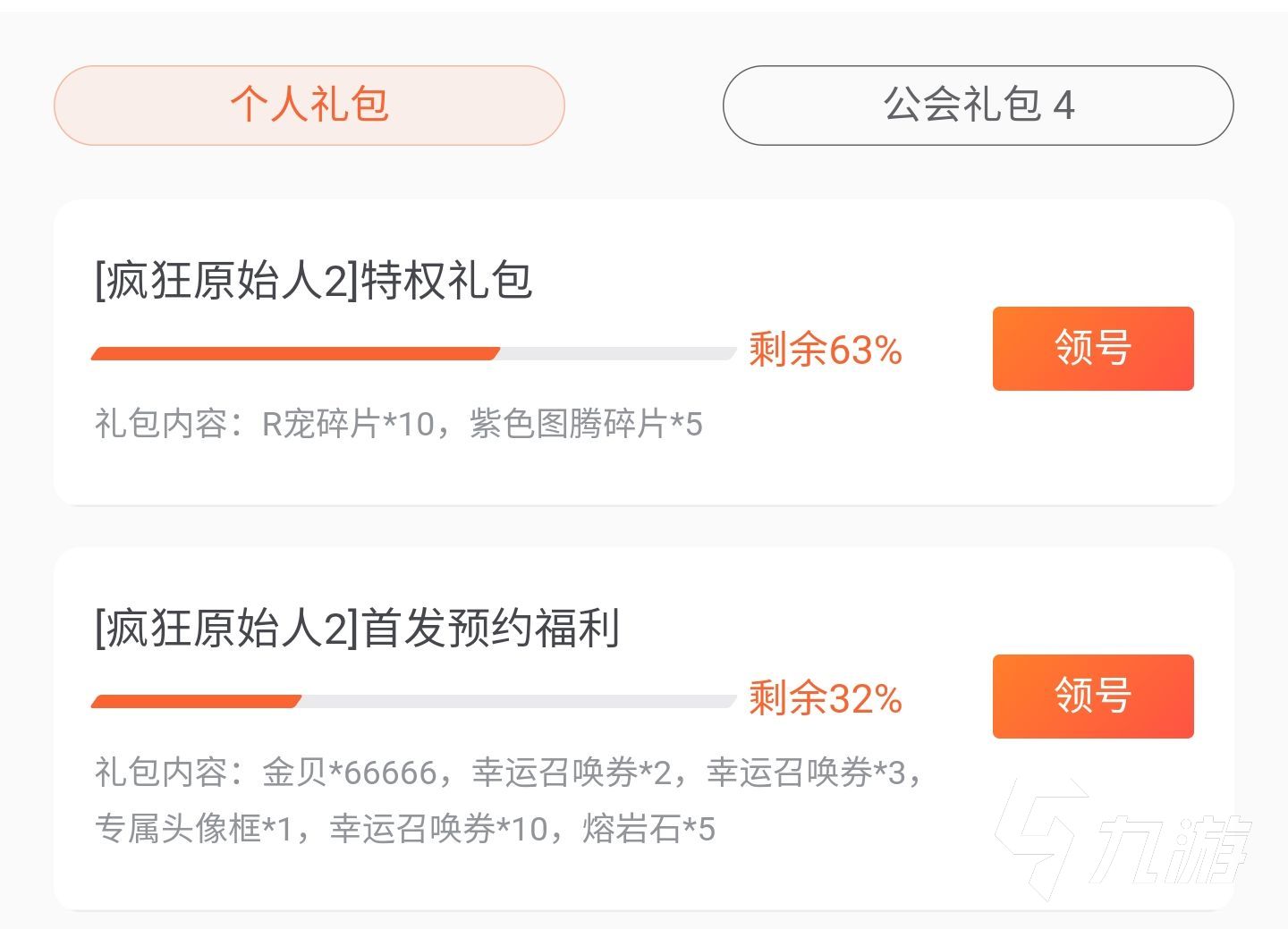Select the 剩余32% remaining label
The height and width of the screenshot is (929, 1288).
pos(825,698)
